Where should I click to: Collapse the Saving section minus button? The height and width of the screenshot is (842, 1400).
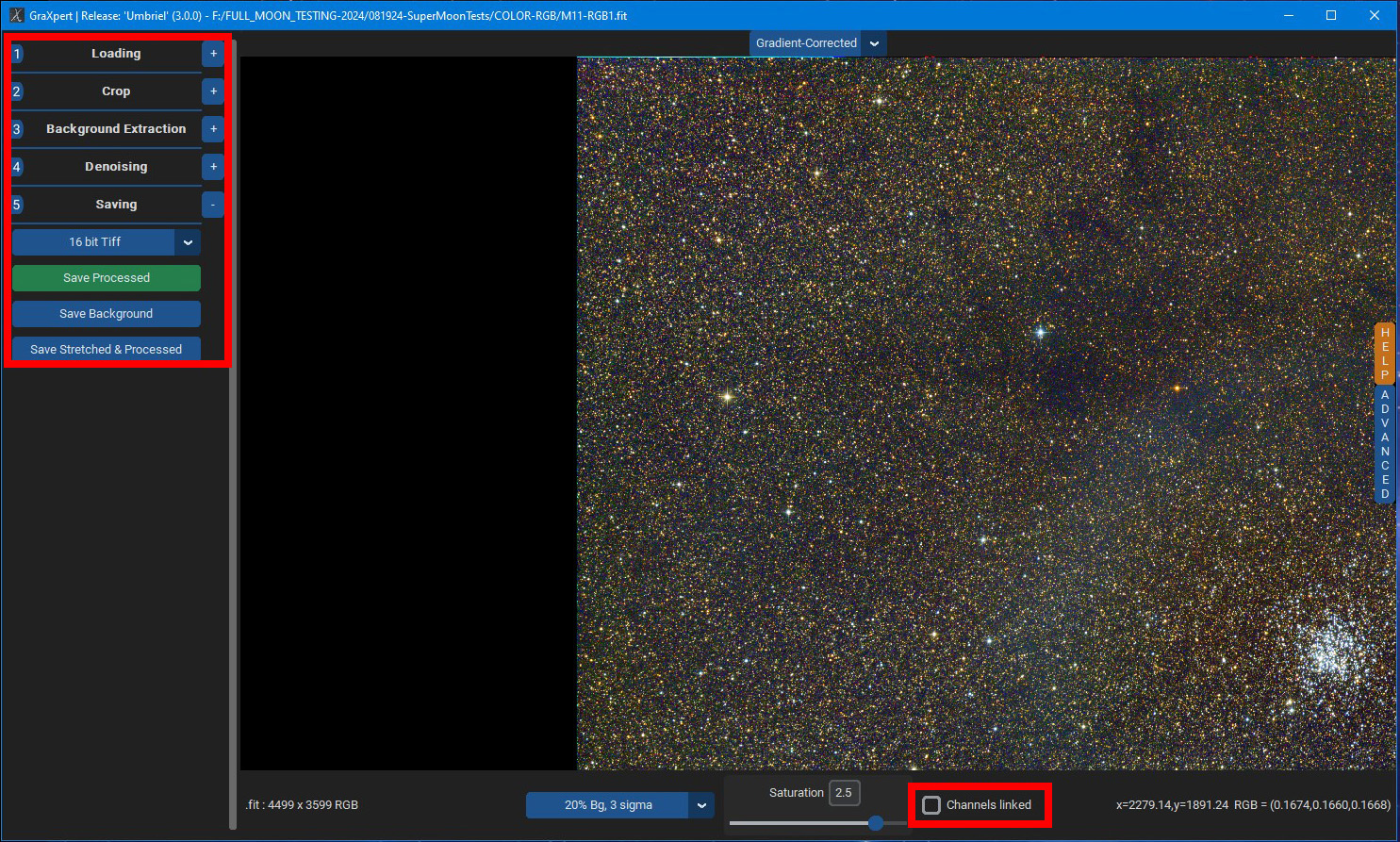213,205
